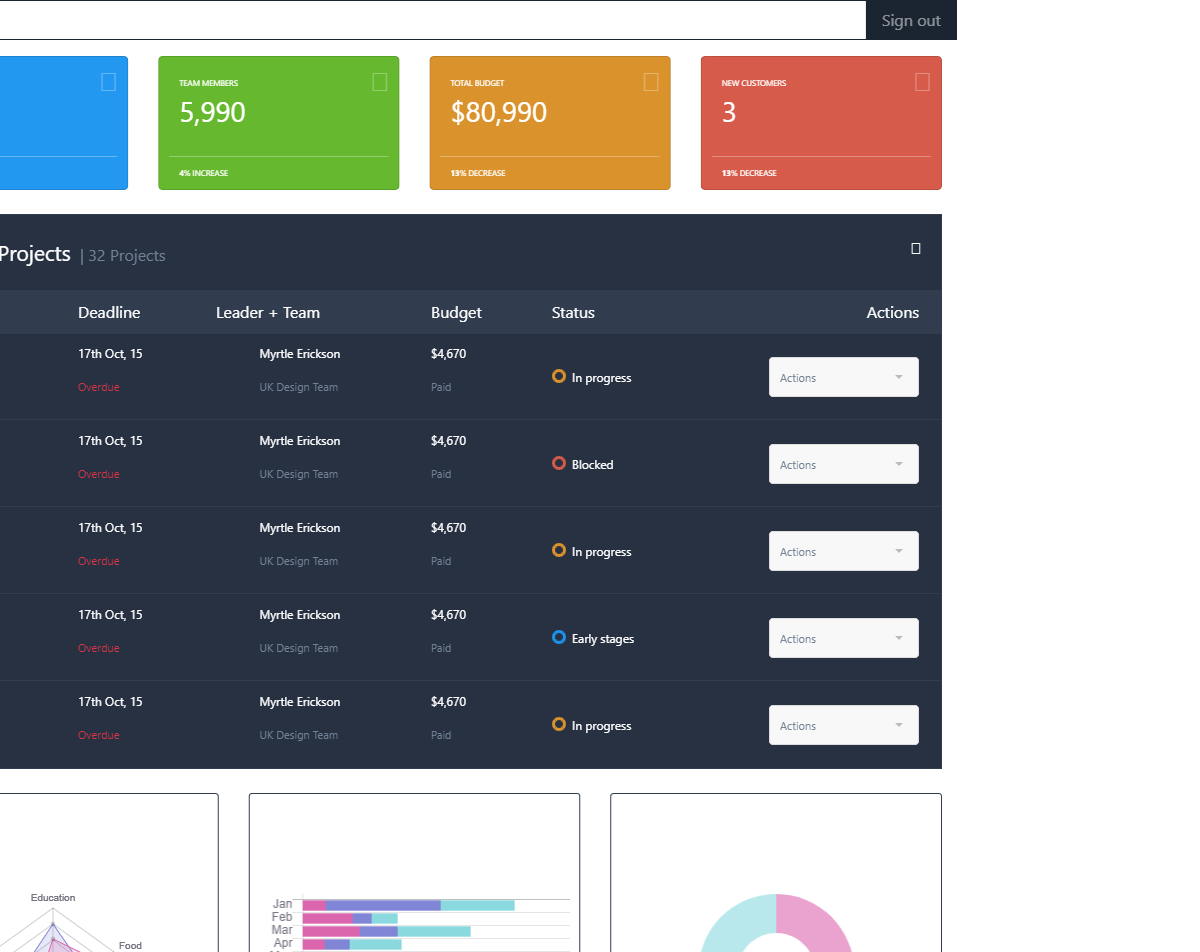Expand the Actions dropdown in the first project row
Viewport: 1200px width, 952px height.
(x=843, y=377)
